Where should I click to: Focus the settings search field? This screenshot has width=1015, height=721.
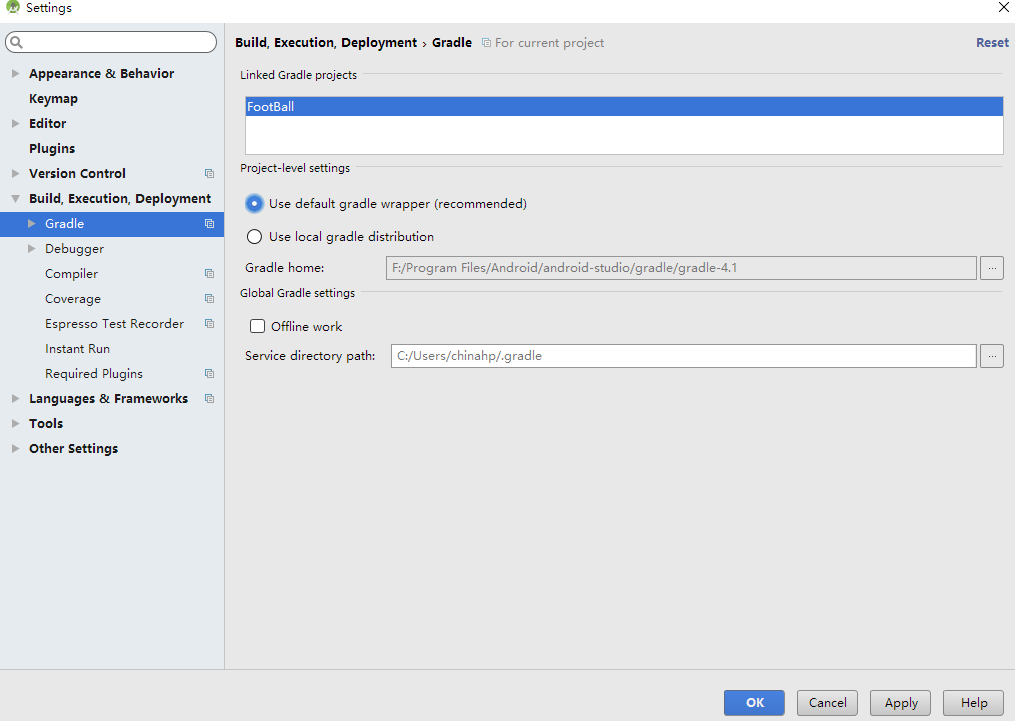coord(111,43)
